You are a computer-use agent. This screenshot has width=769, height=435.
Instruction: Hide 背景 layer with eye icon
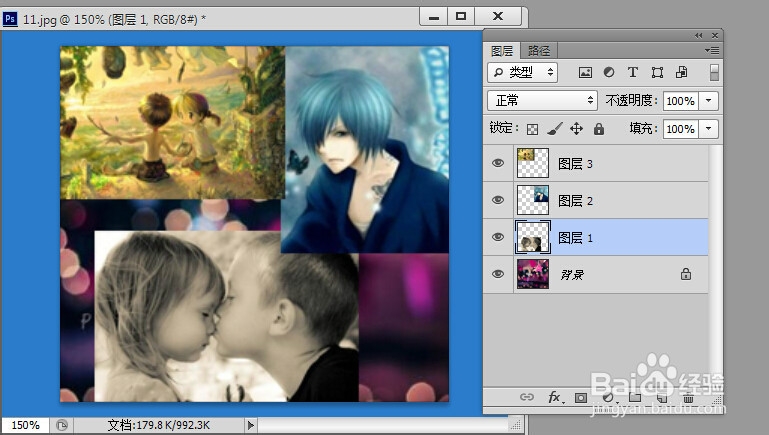pos(498,274)
